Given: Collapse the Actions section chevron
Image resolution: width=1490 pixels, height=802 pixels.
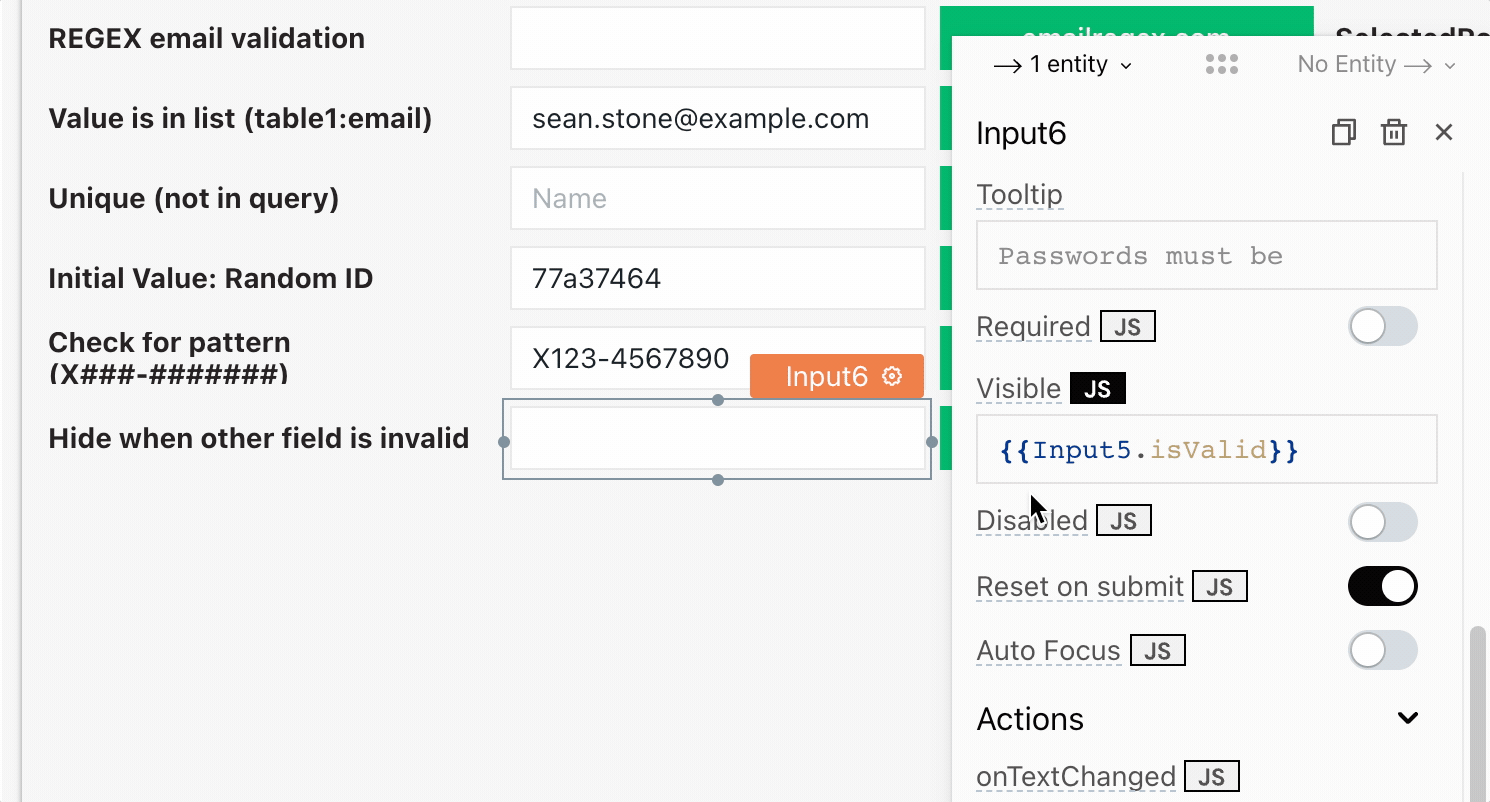Looking at the screenshot, I should (x=1408, y=718).
